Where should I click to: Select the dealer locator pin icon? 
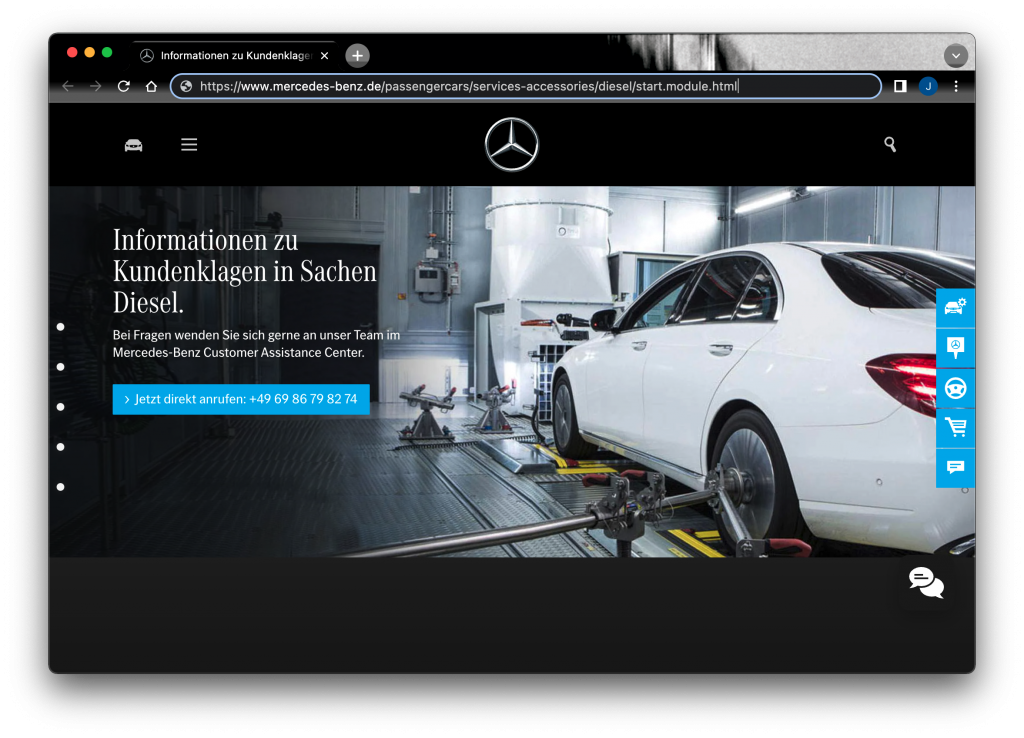[x=955, y=348]
